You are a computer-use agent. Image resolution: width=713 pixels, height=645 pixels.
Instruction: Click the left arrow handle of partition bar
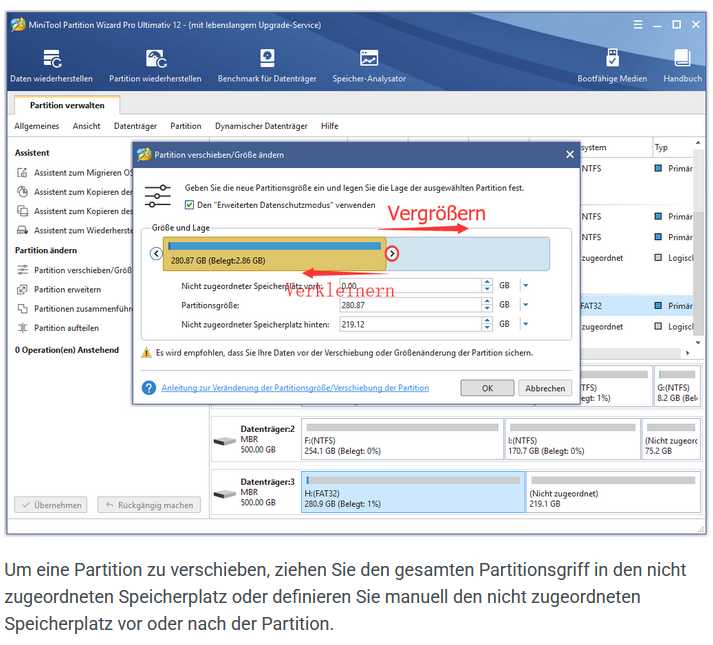(x=156, y=253)
